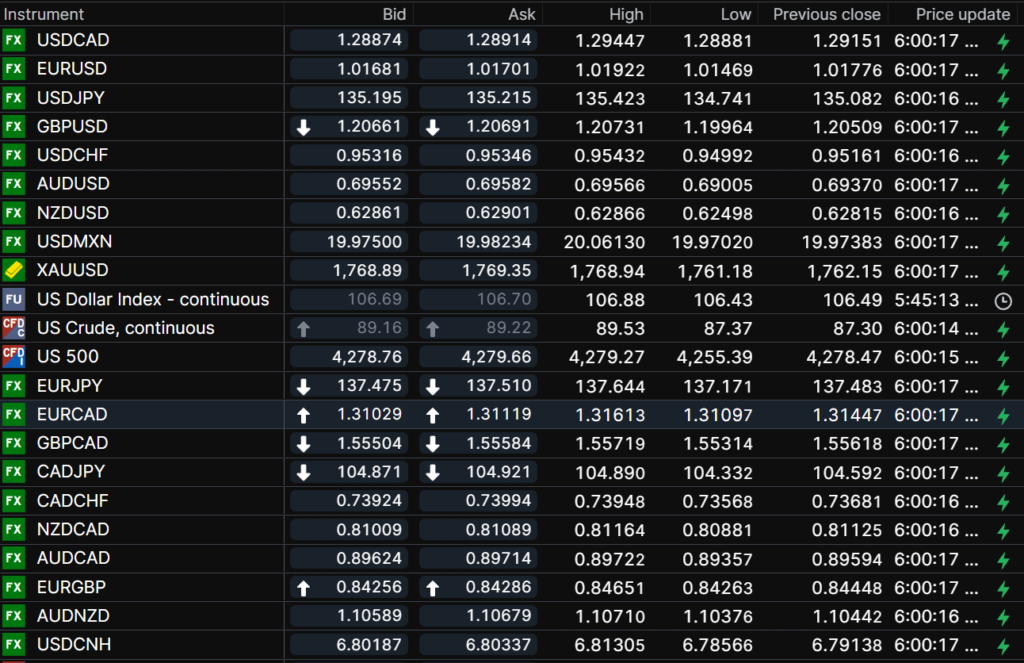Click the Ask column header
The height and width of the screenshot is (663, 1024).
click(x=522, y=14)
